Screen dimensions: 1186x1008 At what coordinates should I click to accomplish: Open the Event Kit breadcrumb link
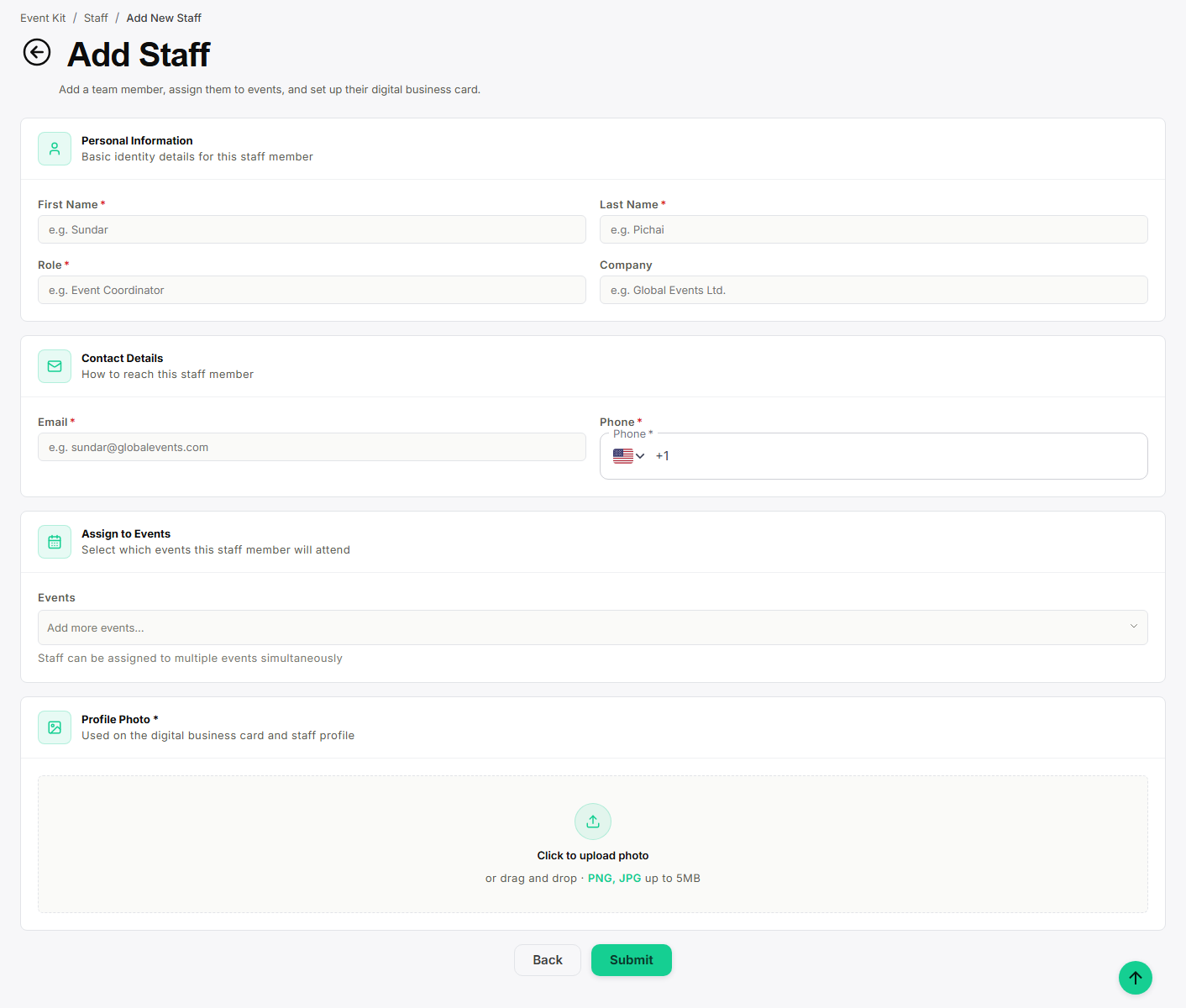pos(43,18)
